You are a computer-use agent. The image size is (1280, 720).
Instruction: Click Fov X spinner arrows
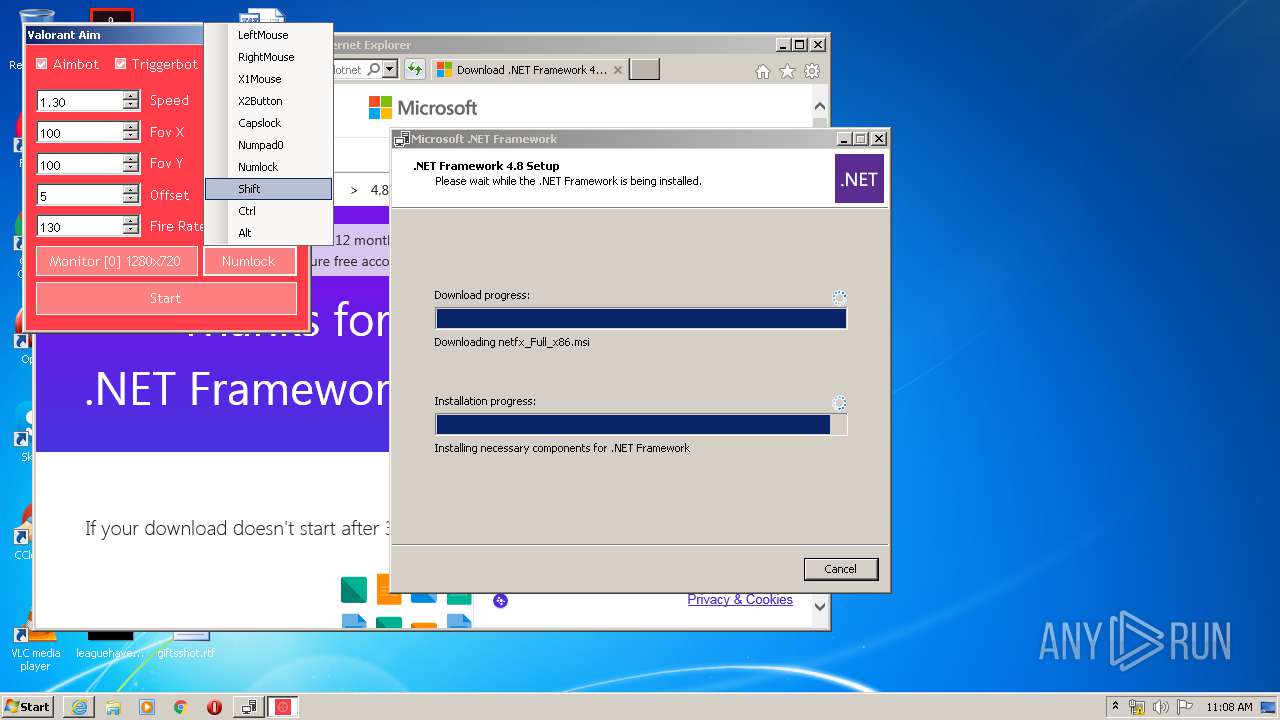tap(131, 132)
